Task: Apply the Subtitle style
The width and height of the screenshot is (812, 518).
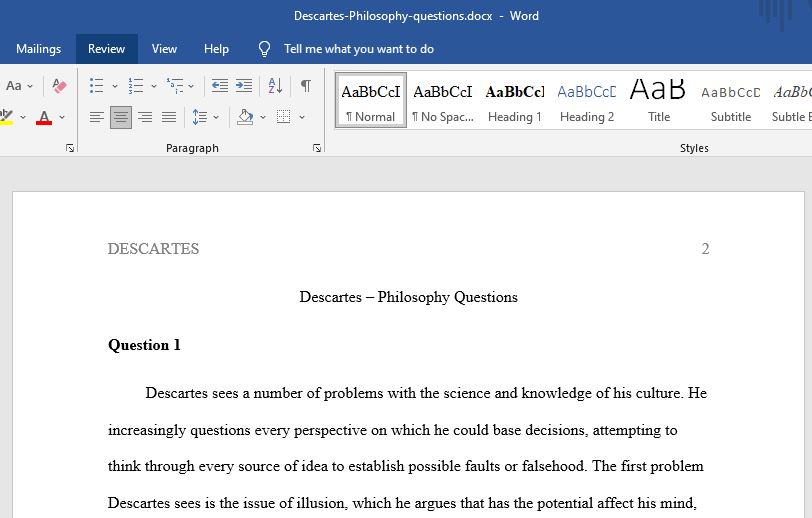Action: tap(731, 100)
